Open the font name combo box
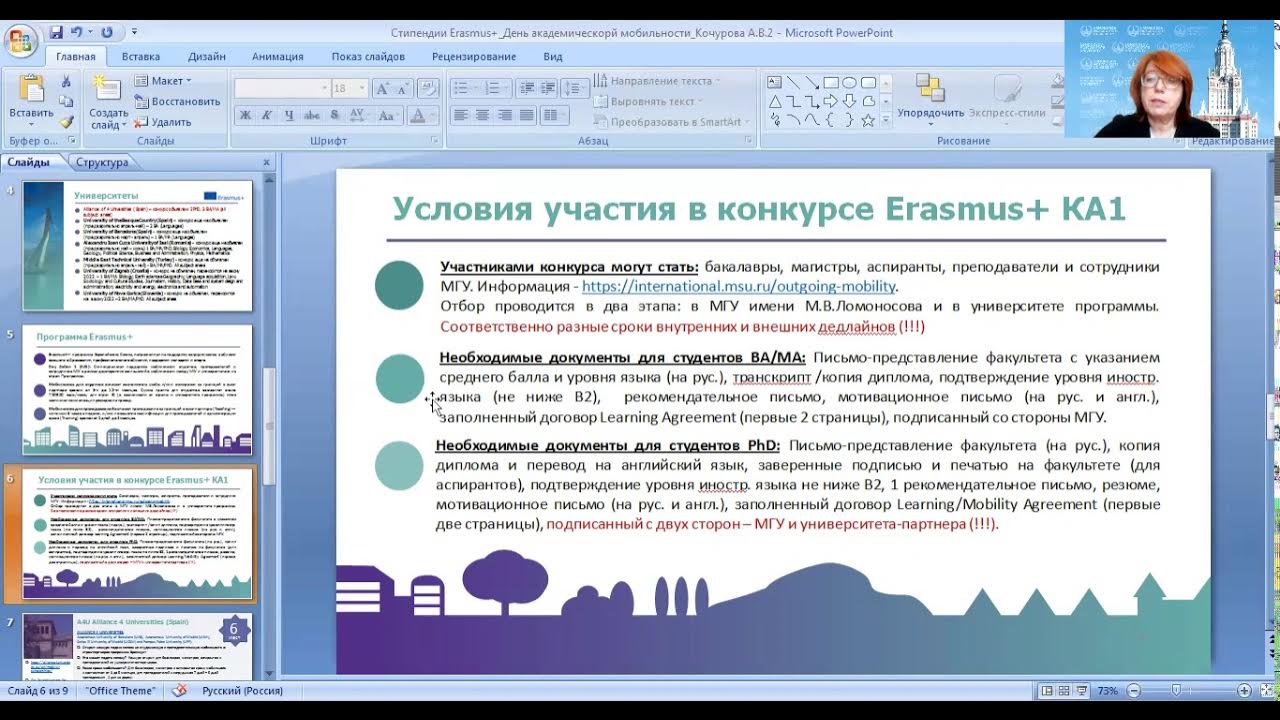 click(282, 89)
